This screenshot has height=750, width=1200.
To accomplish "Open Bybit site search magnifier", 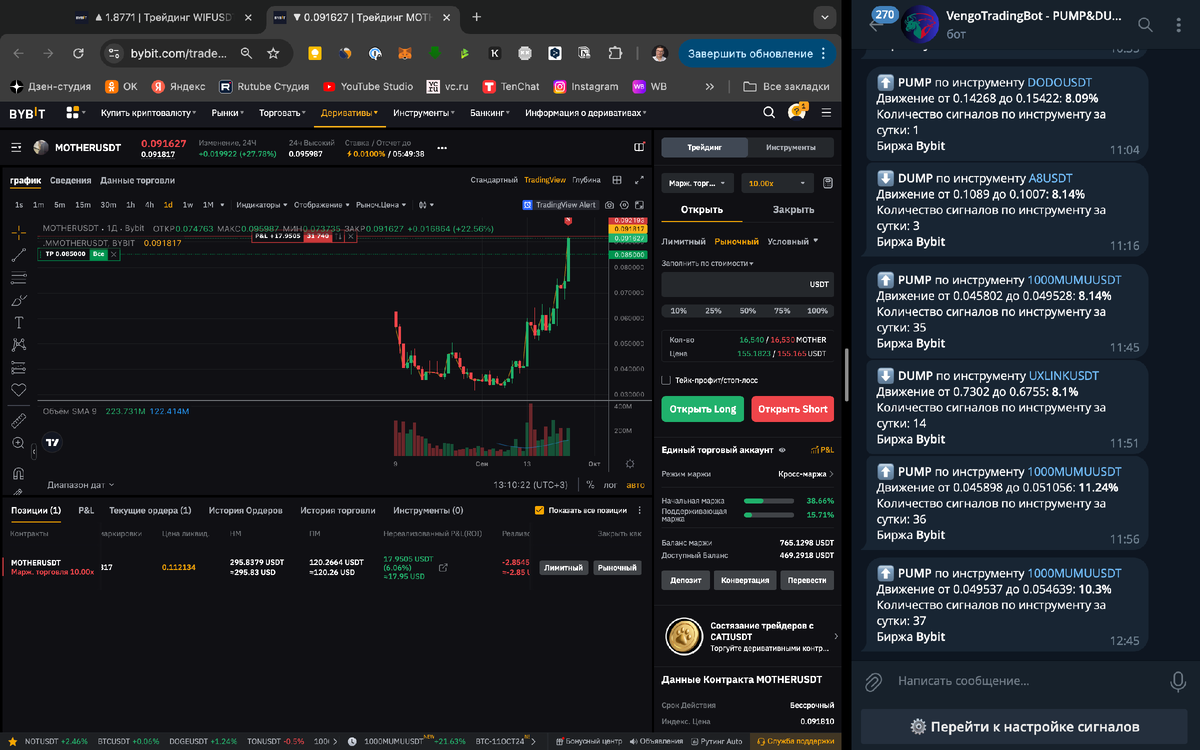I will 770,113.
